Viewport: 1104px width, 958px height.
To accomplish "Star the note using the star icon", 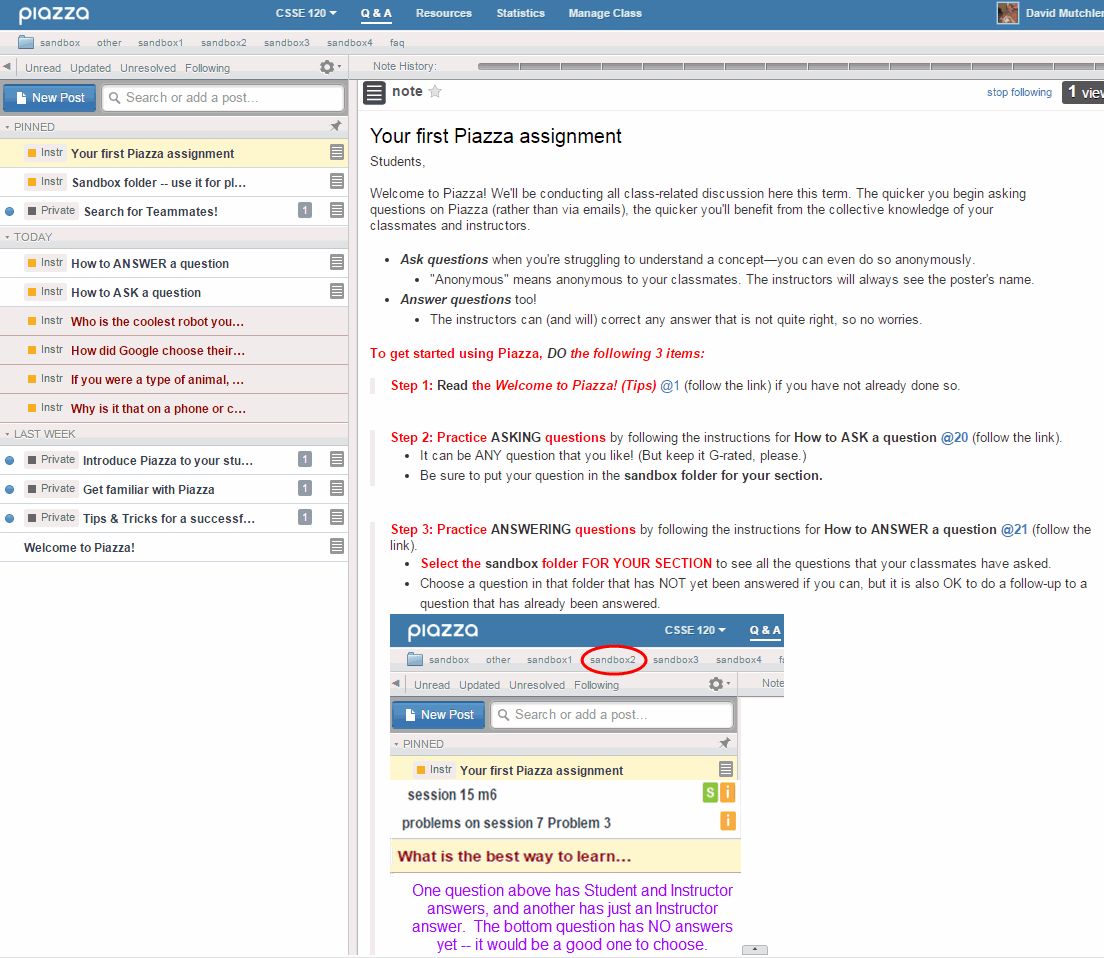I will [x=435, y=92].
